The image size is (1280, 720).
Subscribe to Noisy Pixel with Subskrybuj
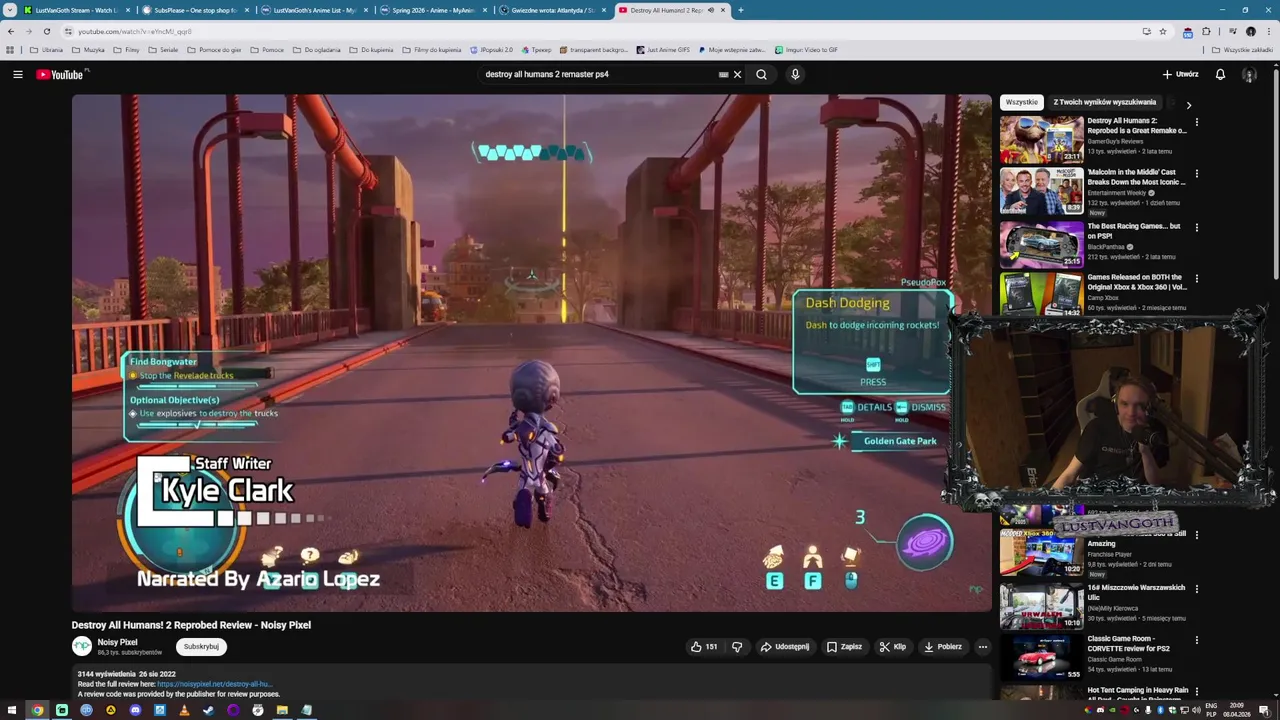[201, 647]
